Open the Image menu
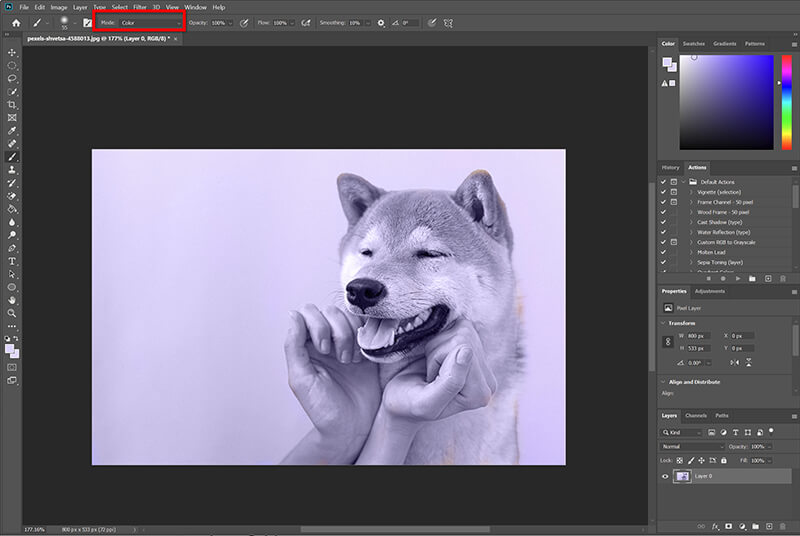Viewport: 800px width, 536px height. click(x=59, y=7)
